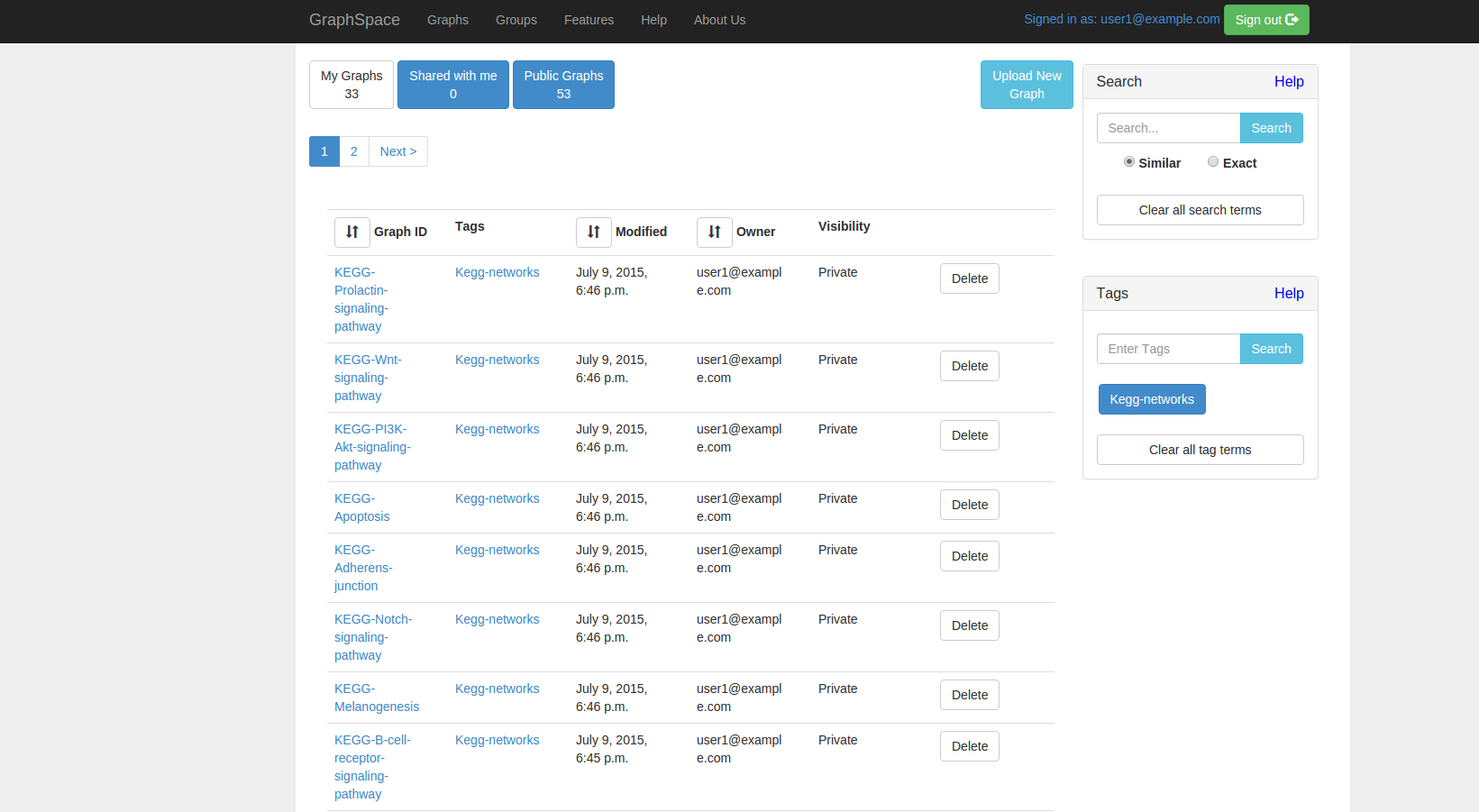Clear all search terms

[1201, 210]
